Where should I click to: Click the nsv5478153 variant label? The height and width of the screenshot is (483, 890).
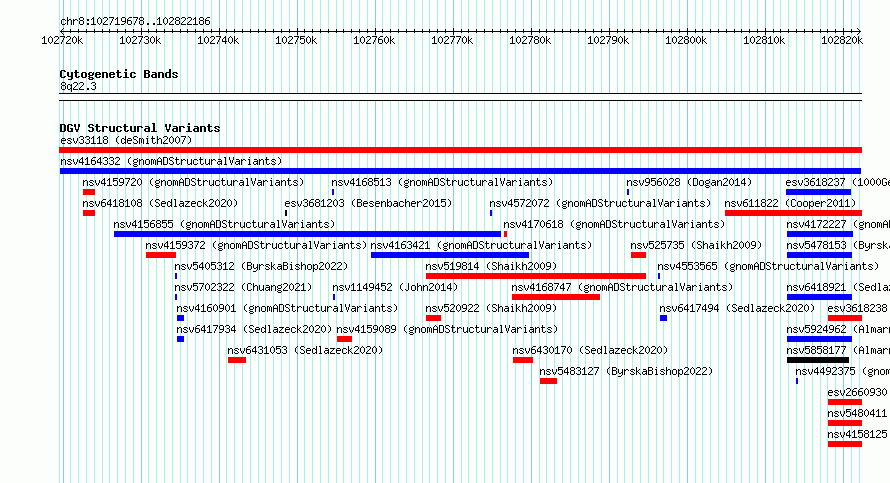tap(838, 245)
